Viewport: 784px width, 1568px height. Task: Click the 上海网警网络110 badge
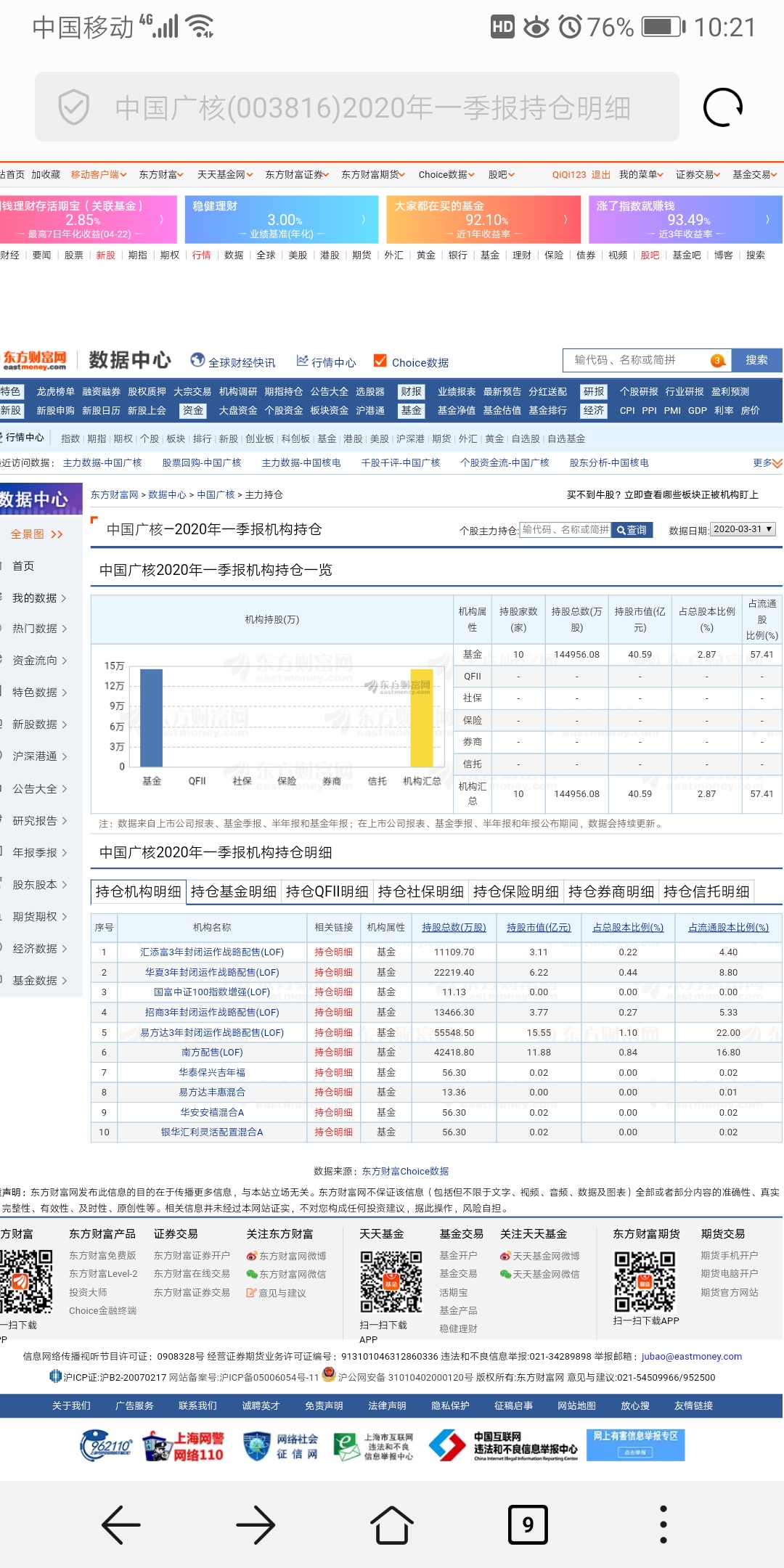click(x=184, y=1446)
